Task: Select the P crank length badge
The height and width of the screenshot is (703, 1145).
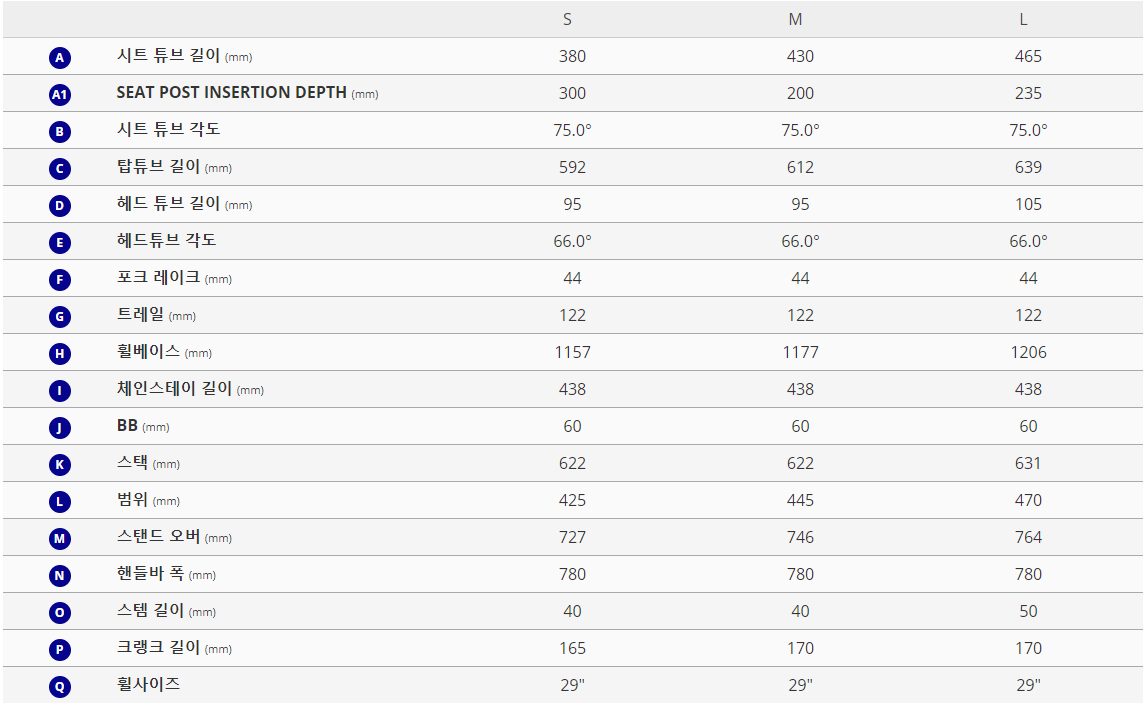Action: (x=60, y=649)
